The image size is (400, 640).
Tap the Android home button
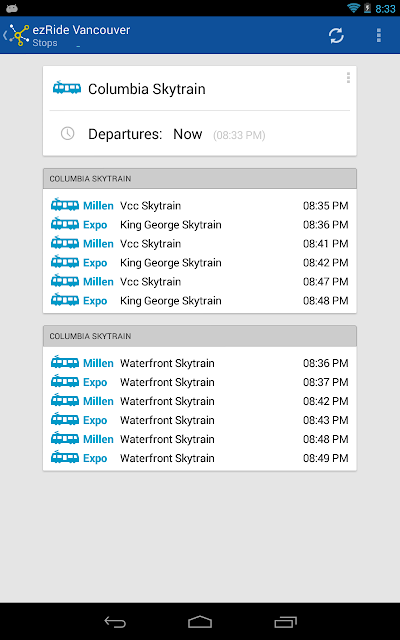(200, 622)
